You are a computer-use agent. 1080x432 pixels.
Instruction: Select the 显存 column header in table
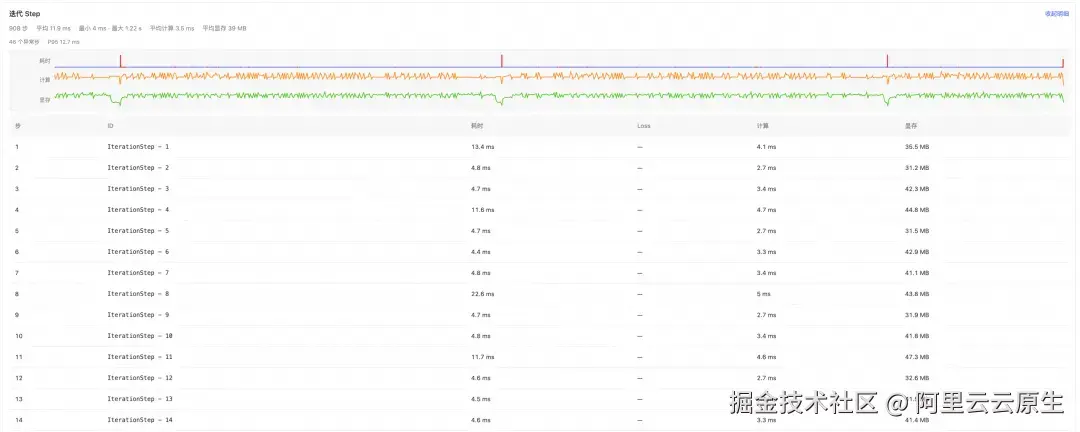[x=911, y=126]
